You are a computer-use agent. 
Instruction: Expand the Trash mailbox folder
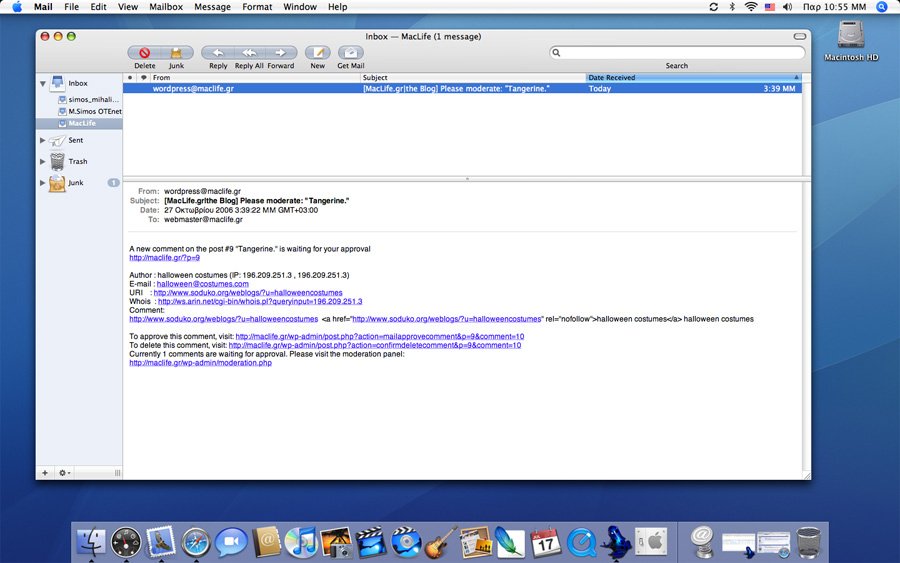[43, 162]
